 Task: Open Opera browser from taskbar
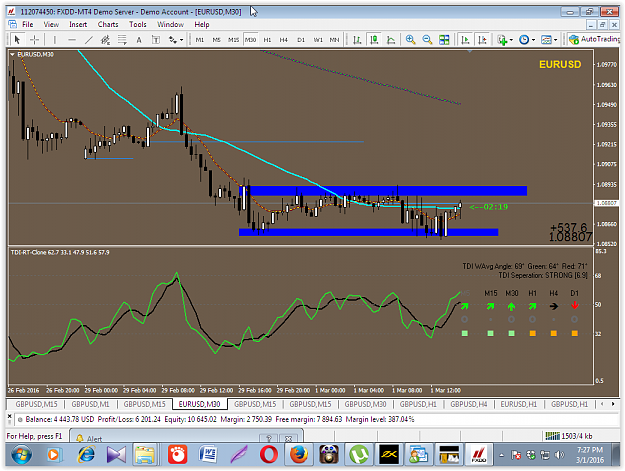click(269, 454)
